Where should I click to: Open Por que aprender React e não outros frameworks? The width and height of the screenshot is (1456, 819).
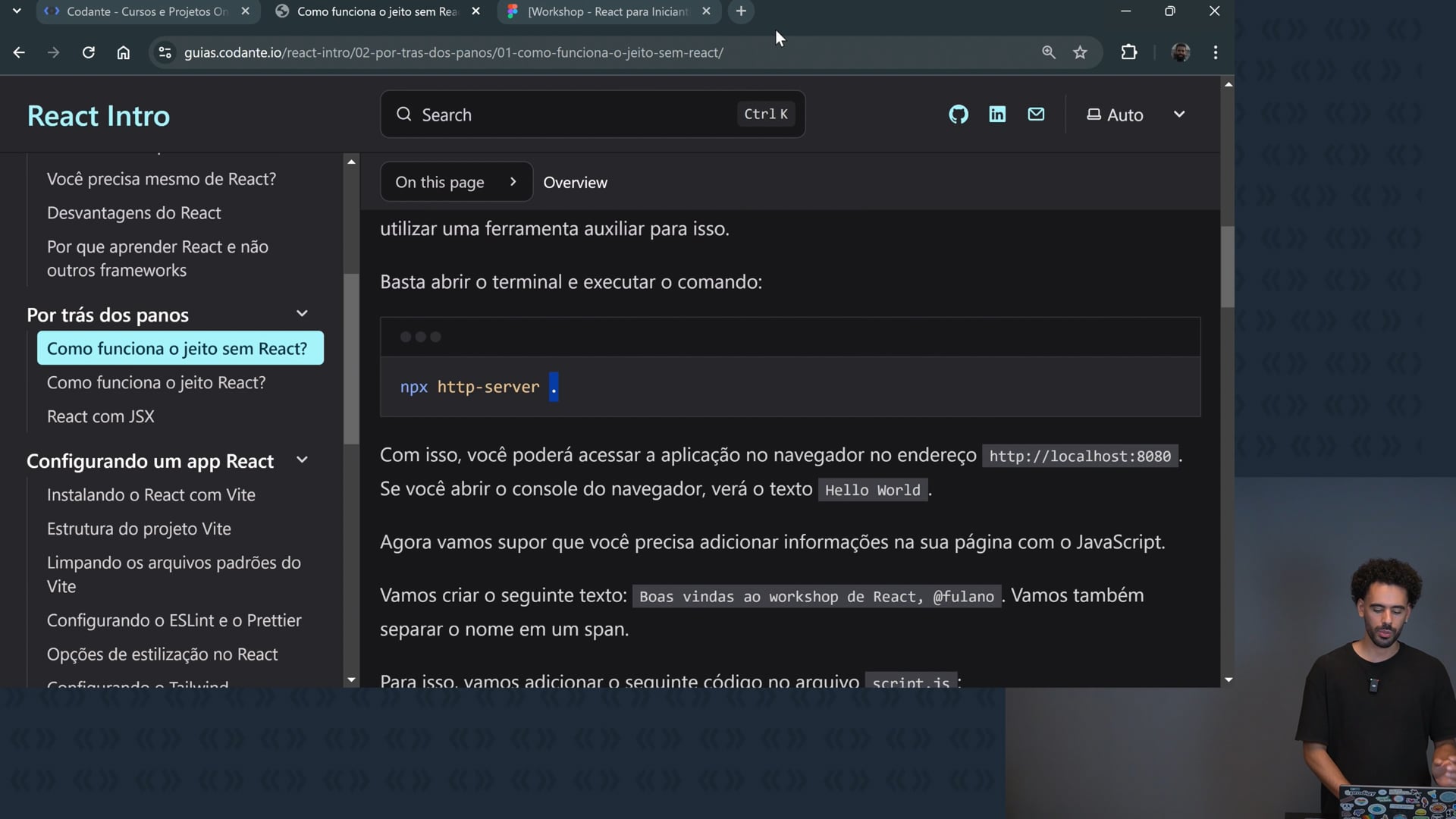pos(158,259)
